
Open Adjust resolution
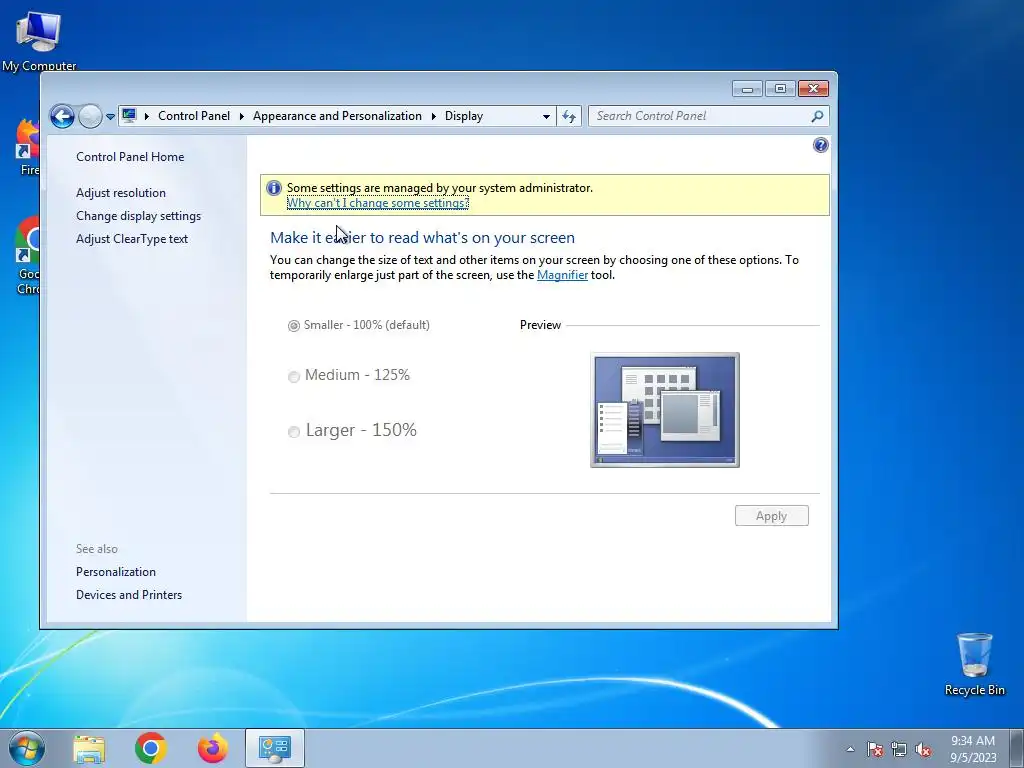tap(121, 193)
